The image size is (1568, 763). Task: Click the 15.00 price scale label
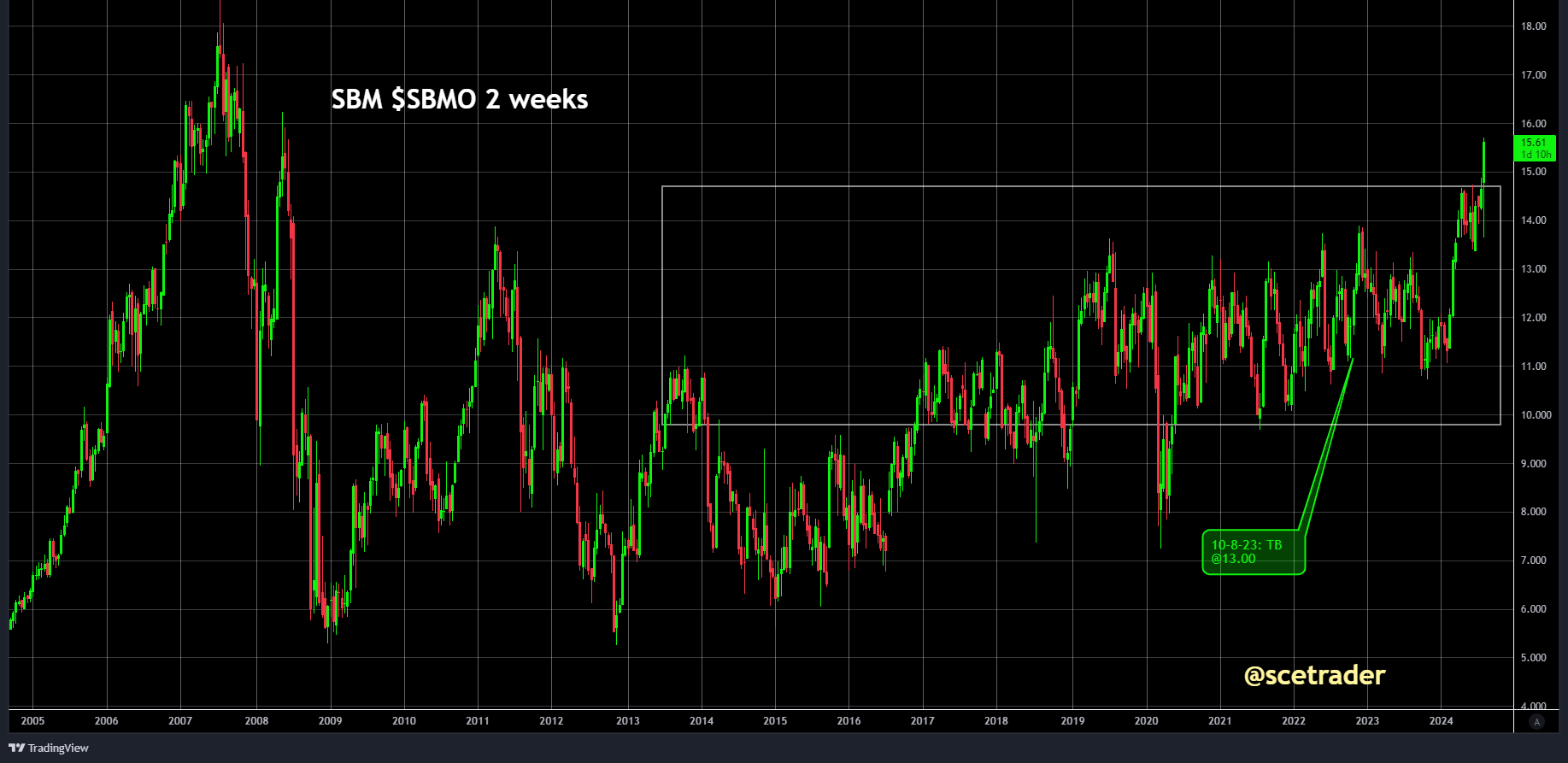click(x=1534, y=172)
